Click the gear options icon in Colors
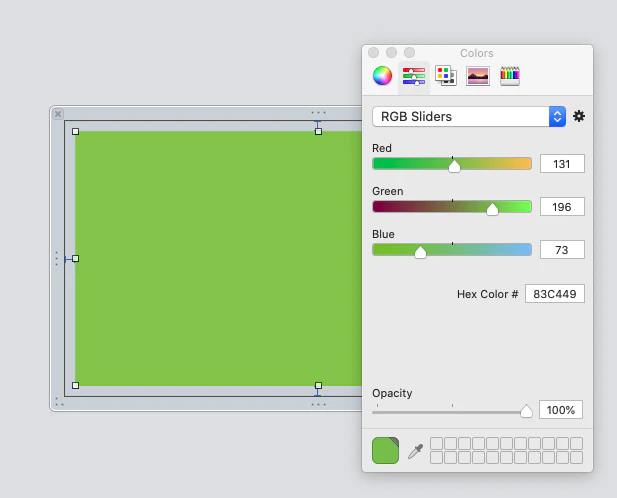This screenshot has width=617, height=498. (578, 116)
